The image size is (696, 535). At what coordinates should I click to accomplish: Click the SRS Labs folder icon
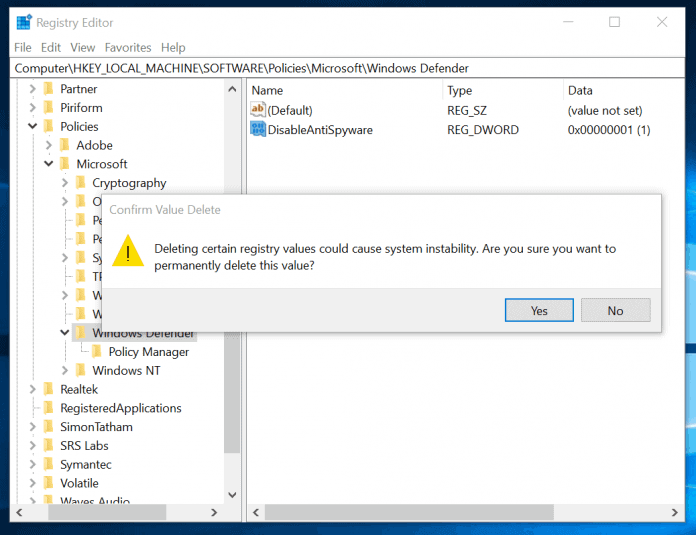(48, 445)
